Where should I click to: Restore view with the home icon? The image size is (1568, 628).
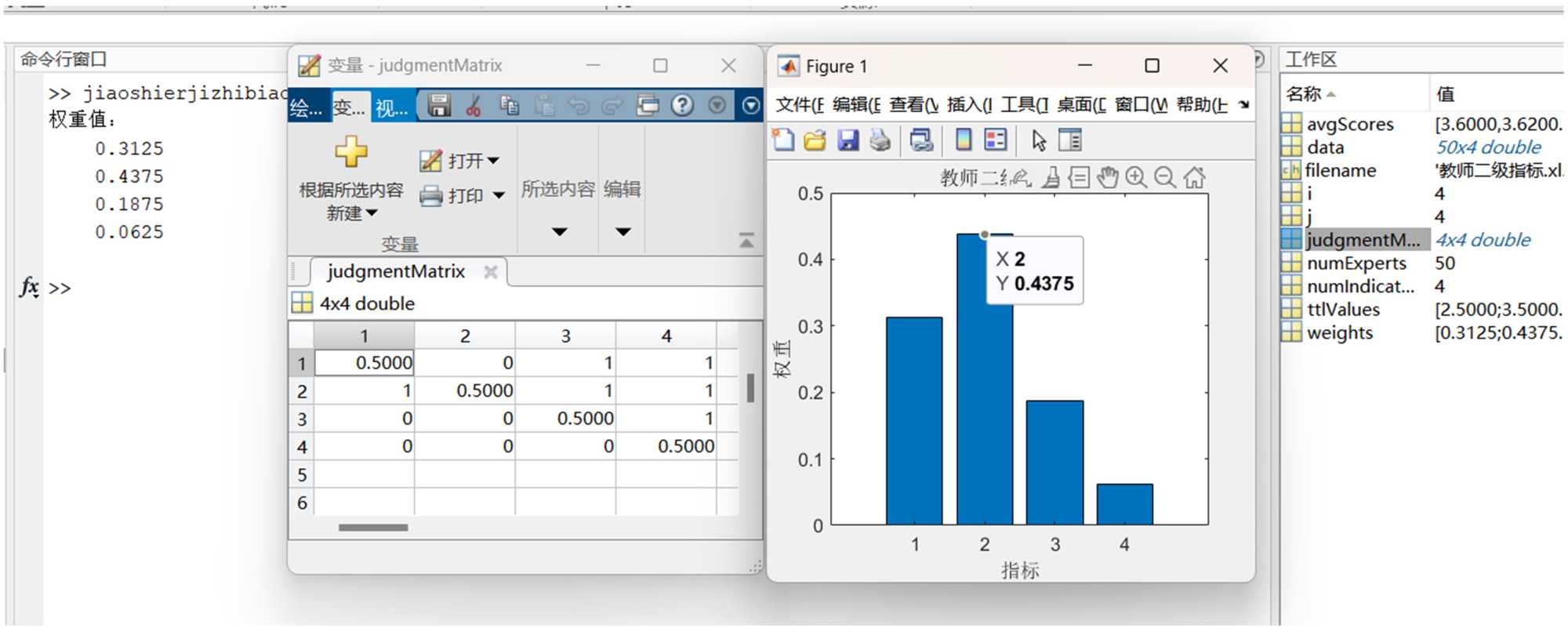[x=1194, y=178]
